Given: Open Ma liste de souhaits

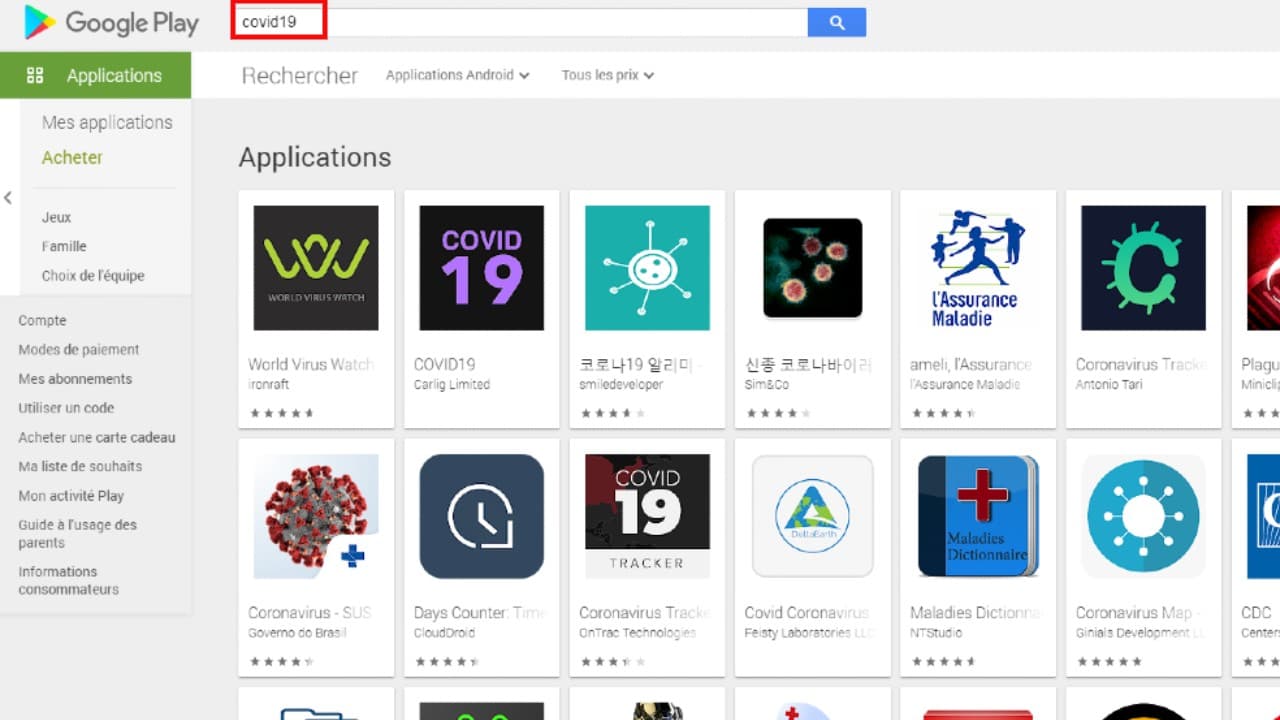Looking at the screenshot, I should click(80, 466).
